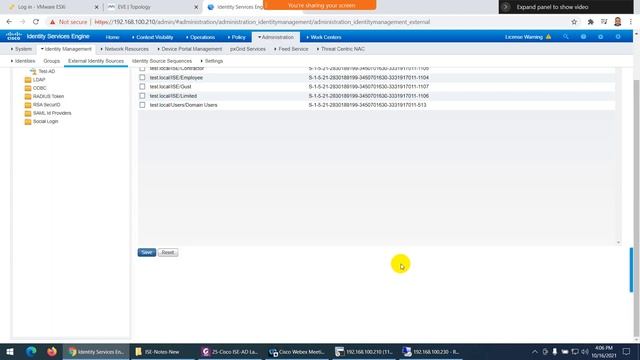This screenshot has height=360, width=640.
Task: Open the ODBC folder
Action: point(28,88)
